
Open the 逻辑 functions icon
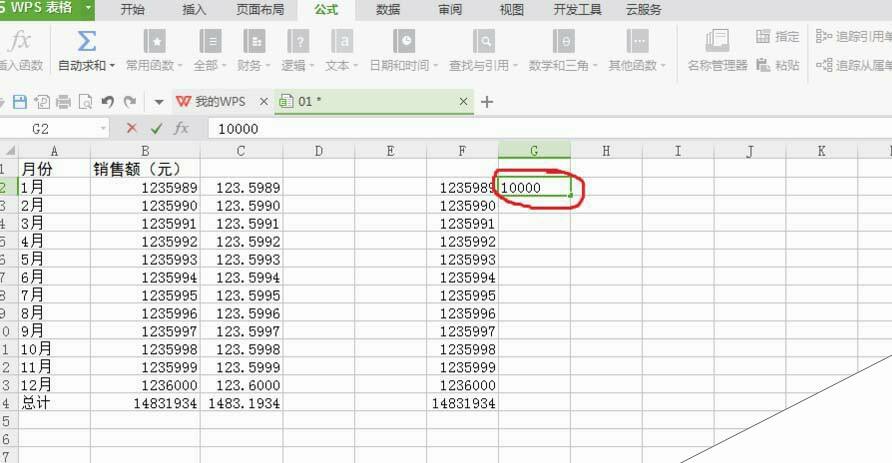click(x=298, y=41)
